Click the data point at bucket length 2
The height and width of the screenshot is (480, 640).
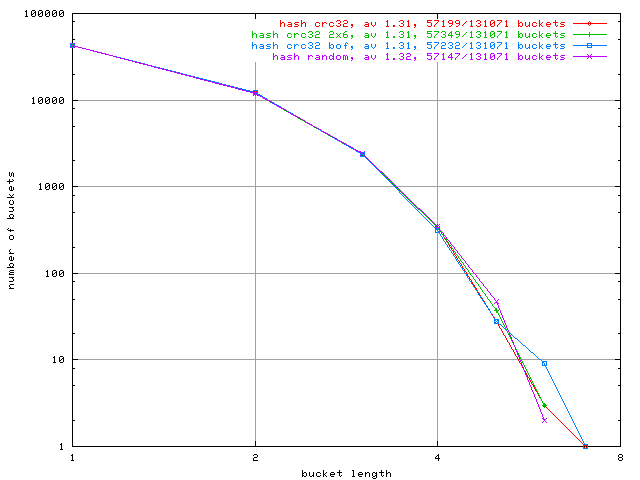[x=256, y=93]
